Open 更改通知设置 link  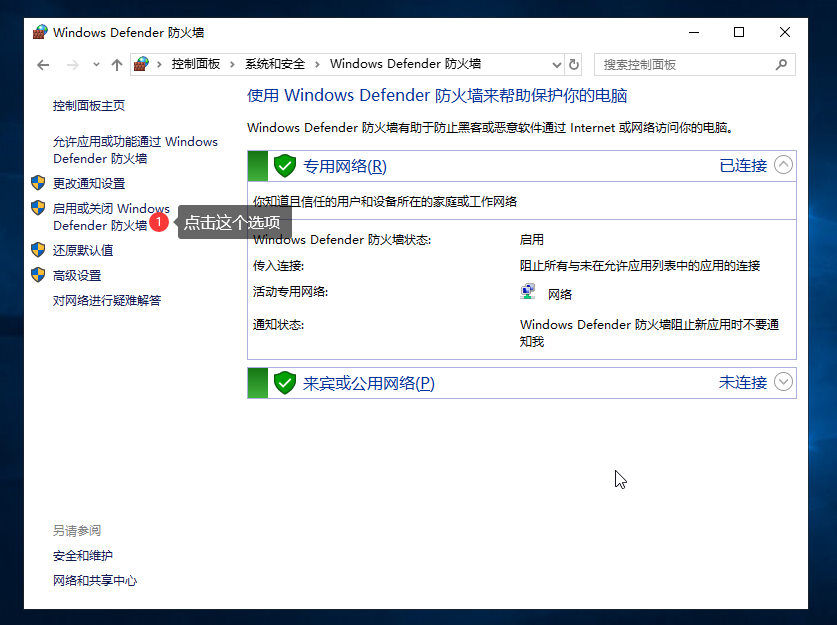[89, 184]
